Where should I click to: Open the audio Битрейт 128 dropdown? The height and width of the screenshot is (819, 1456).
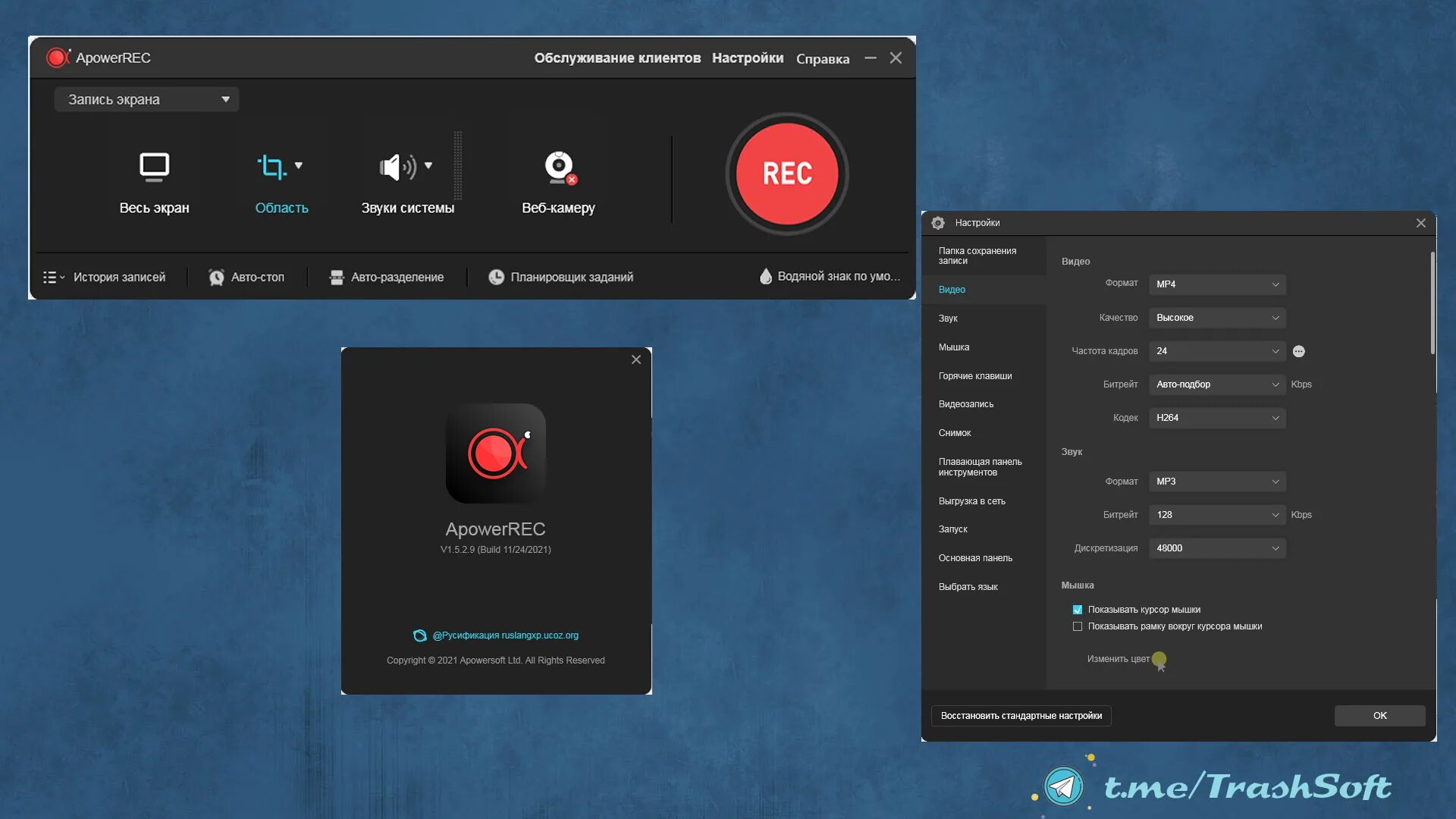[1217, 515]
